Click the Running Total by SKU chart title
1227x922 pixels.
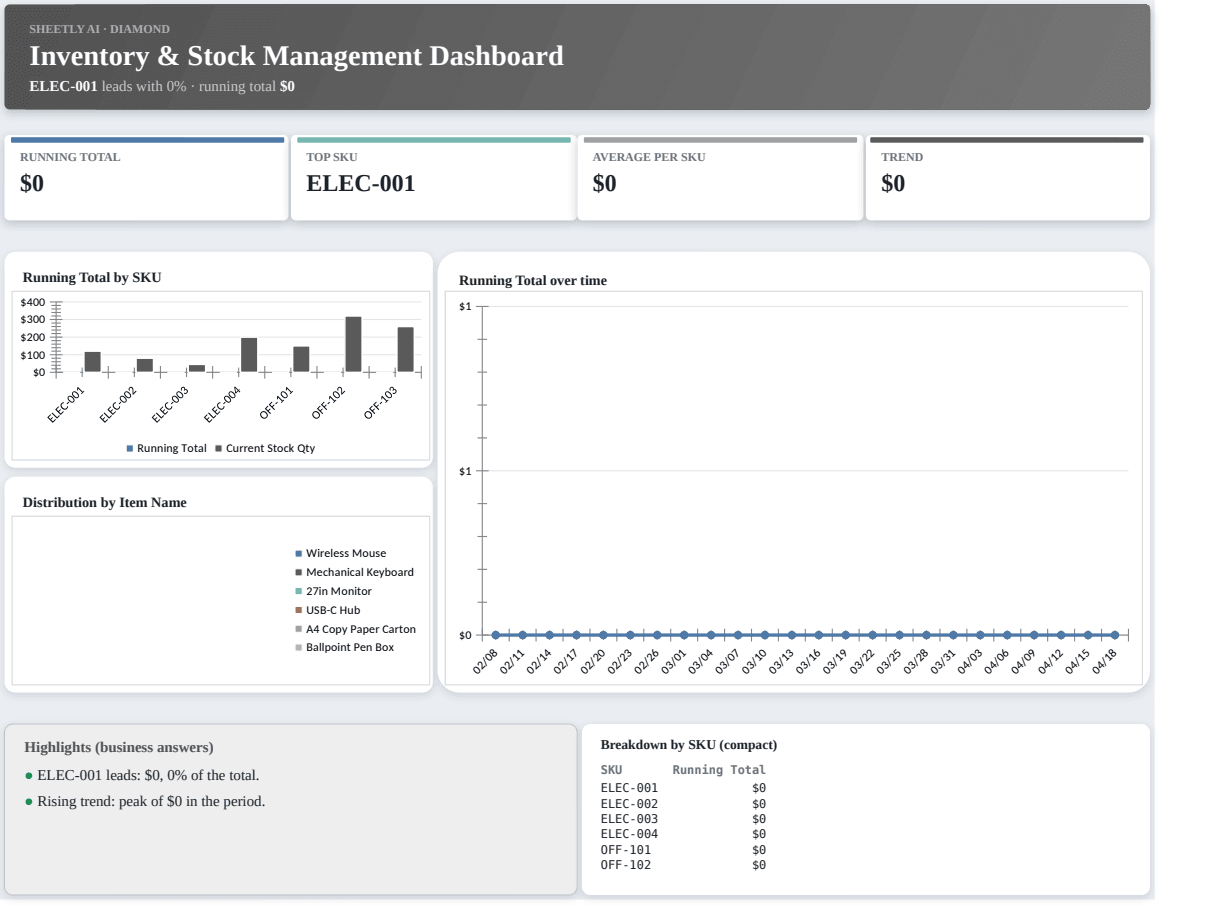coord(92,277)
